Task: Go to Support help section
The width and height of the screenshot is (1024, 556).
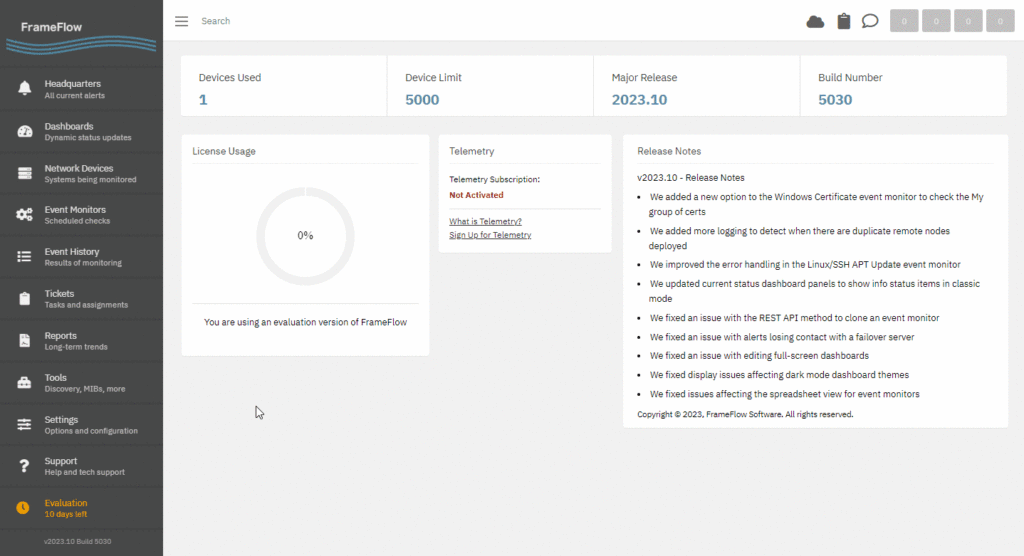Action: coord(82,466)
